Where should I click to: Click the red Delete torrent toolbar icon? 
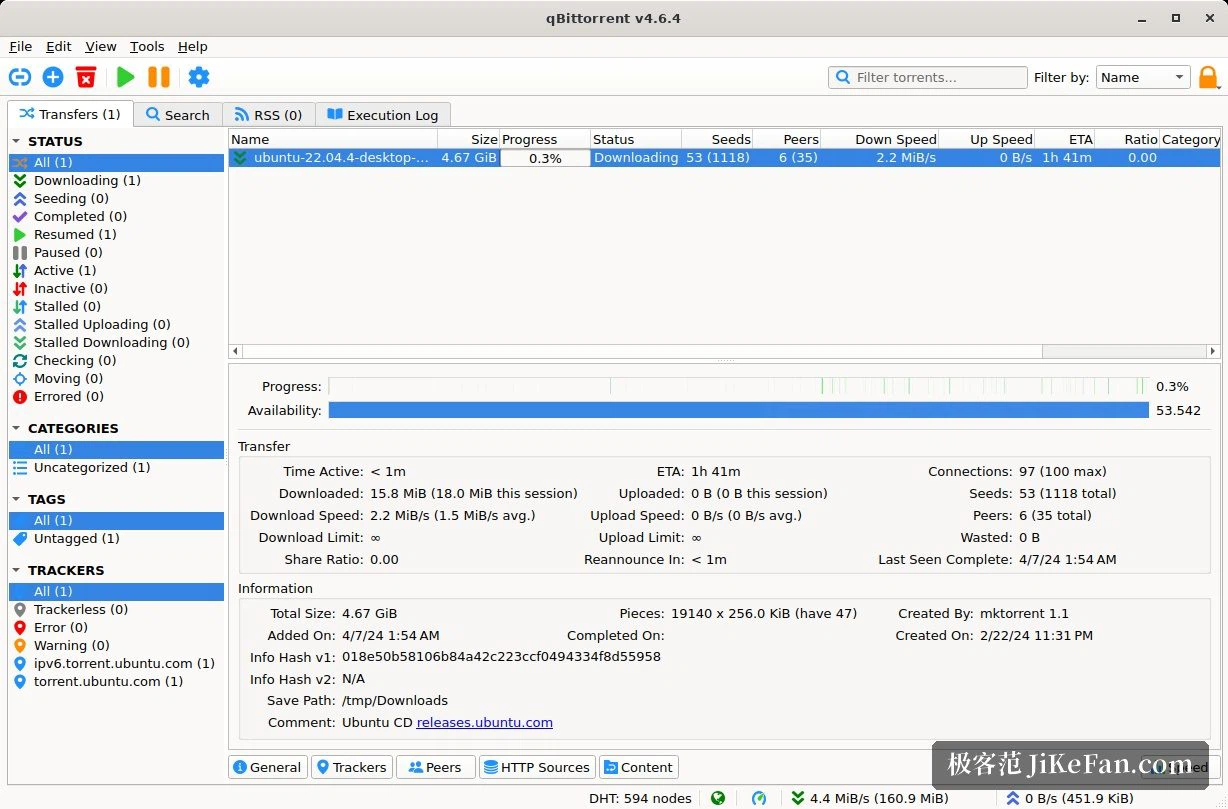click(87, 77)
